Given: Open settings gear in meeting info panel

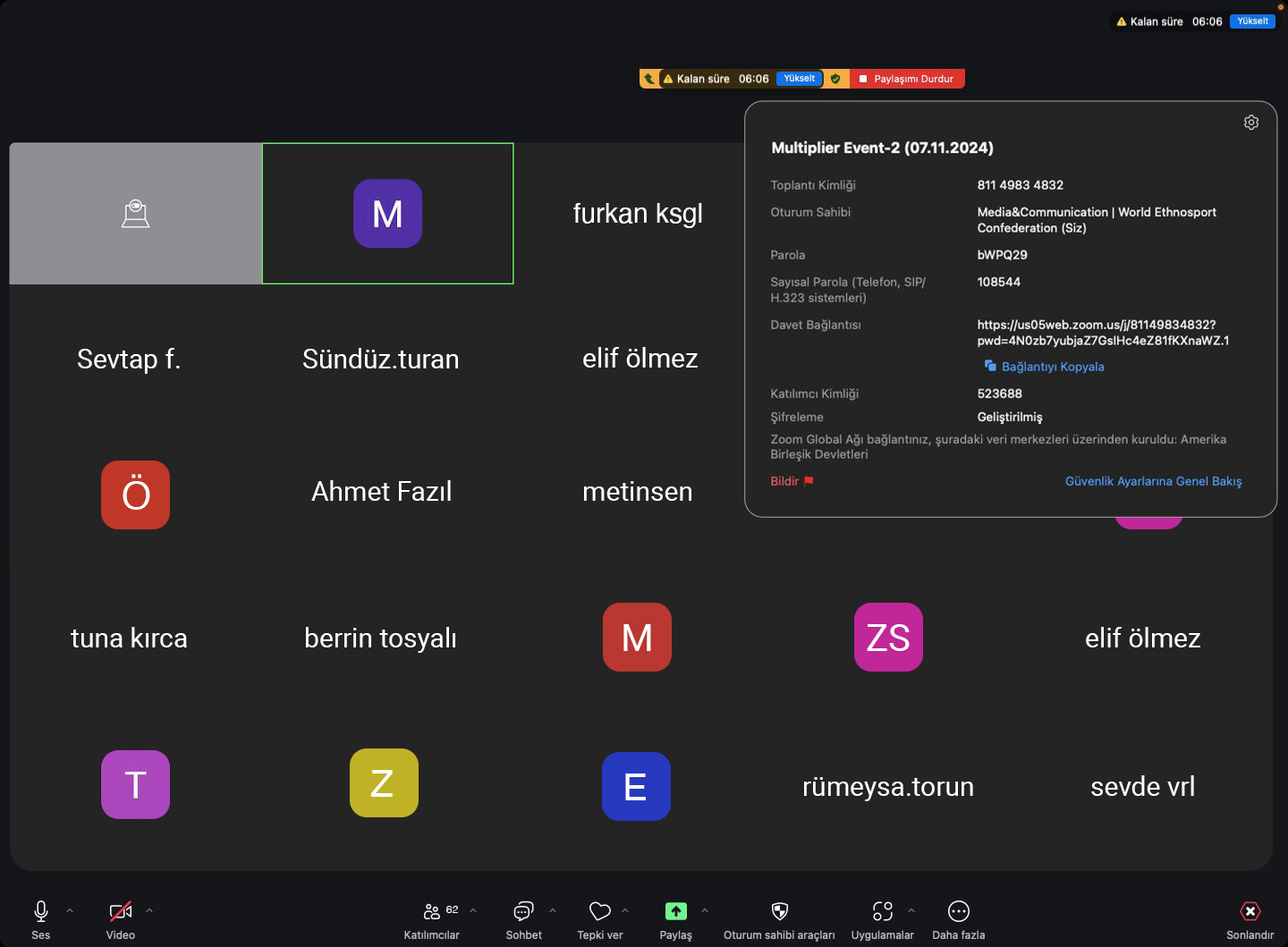Looking at the screenshot, I should click(x=1251, y=123).
